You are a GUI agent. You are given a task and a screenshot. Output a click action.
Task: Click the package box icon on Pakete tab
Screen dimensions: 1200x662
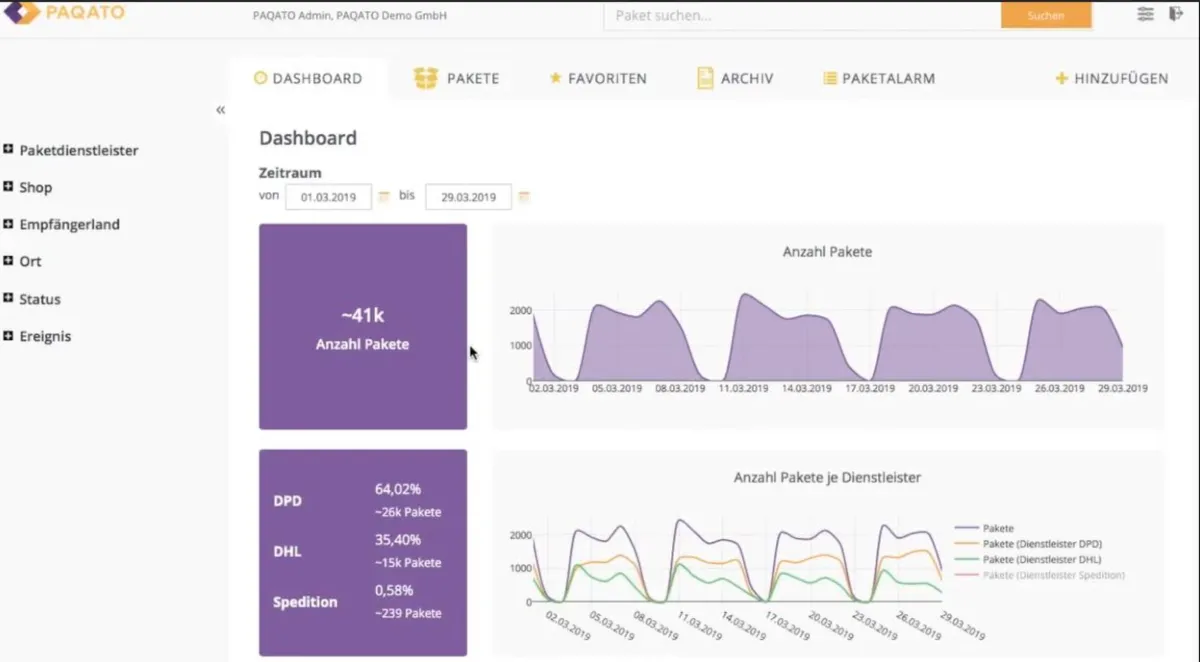[x=426, y=78]
